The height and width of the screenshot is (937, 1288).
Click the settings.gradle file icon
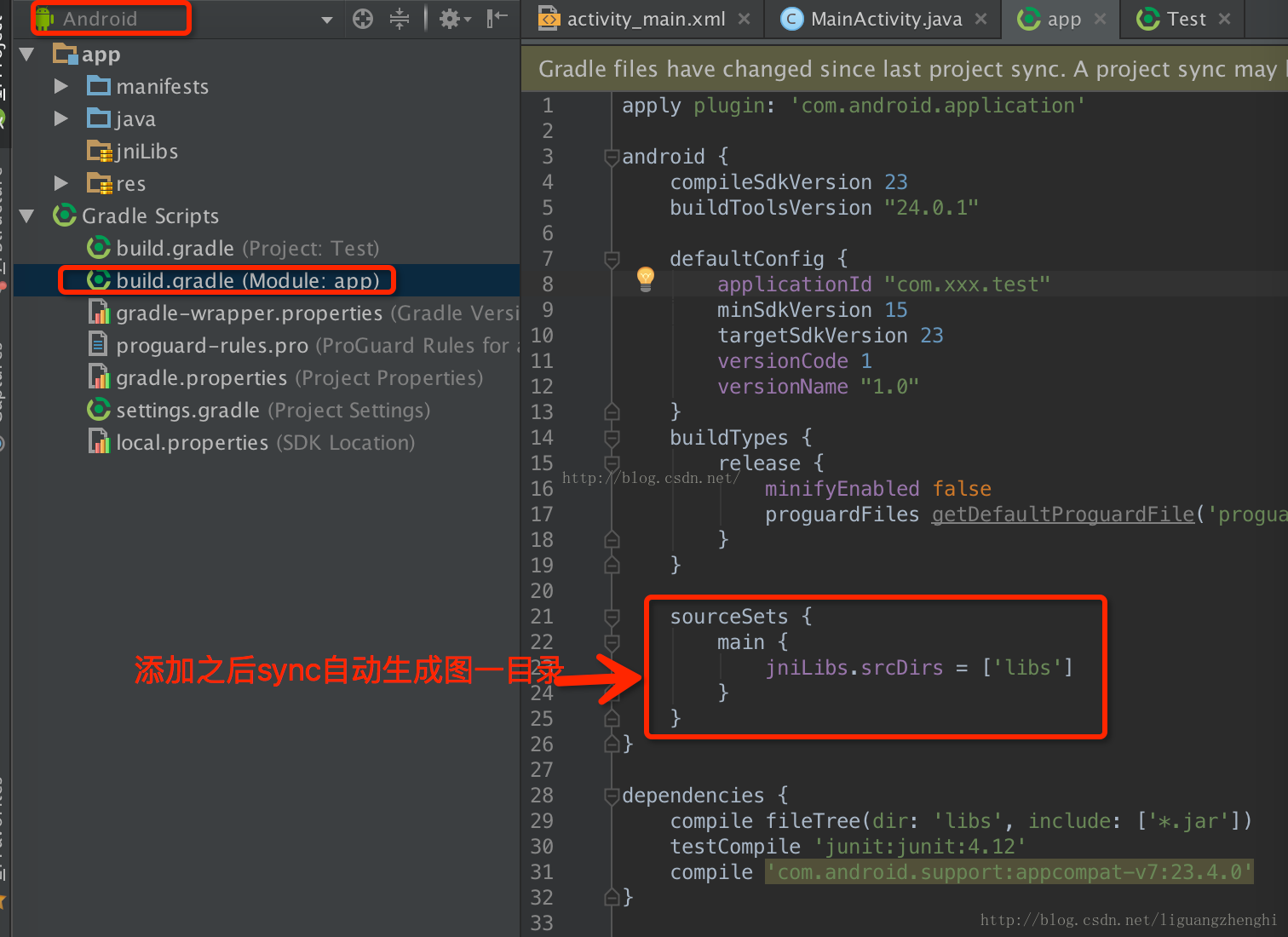click(99, 410)
